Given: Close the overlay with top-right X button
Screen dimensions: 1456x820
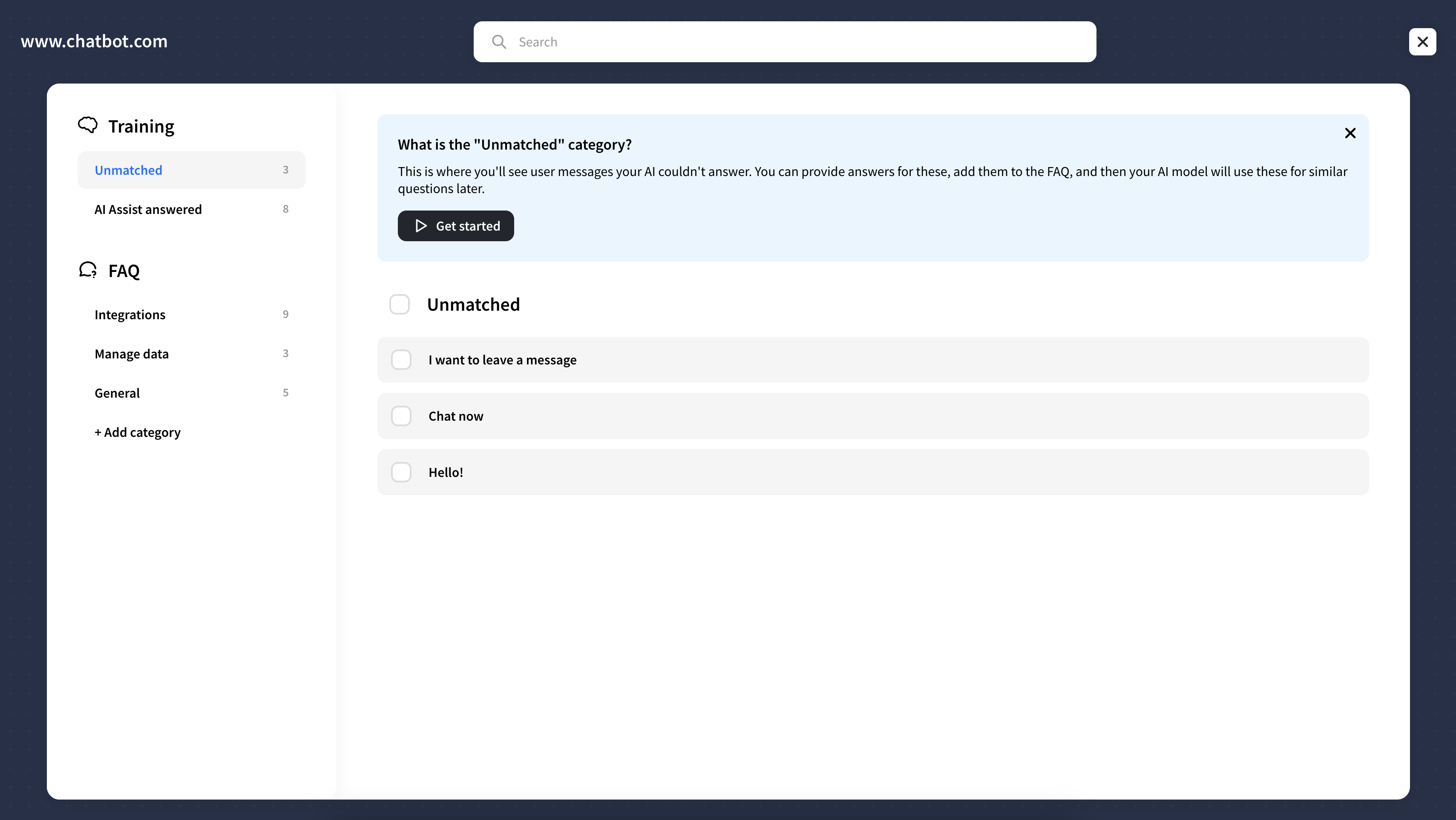Looking at the screenshot, I should (1423, 42).
